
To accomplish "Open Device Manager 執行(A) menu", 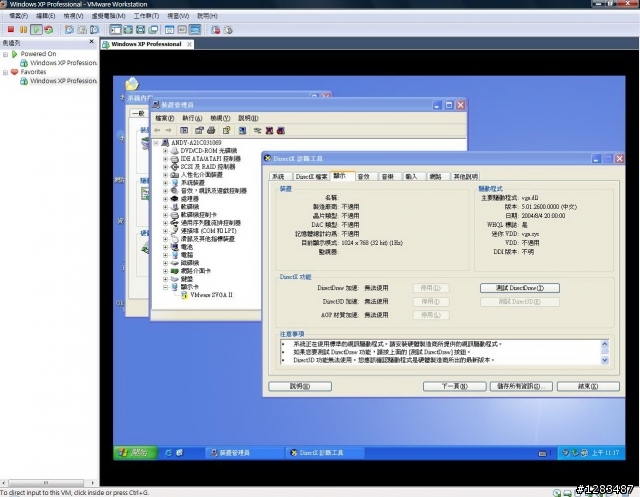I will pos(192,118).
